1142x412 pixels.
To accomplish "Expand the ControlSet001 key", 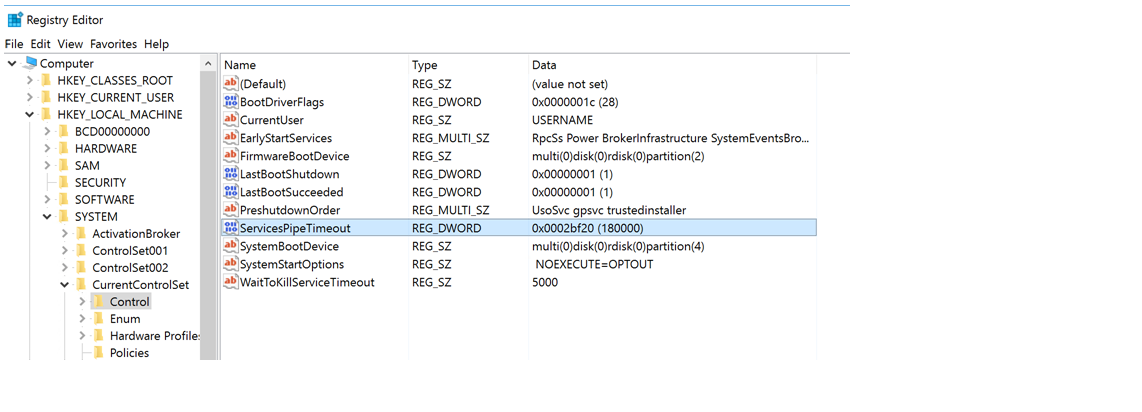I will [x=65, y=250].
